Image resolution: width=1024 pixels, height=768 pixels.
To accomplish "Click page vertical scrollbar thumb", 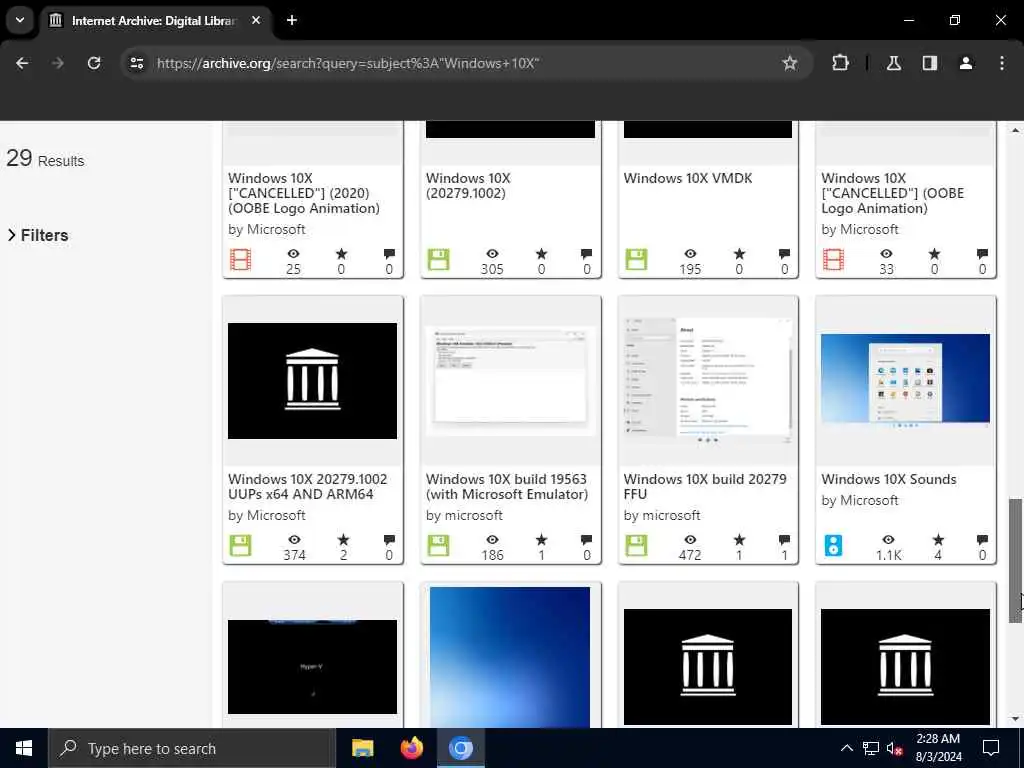I will [1015, 560].
